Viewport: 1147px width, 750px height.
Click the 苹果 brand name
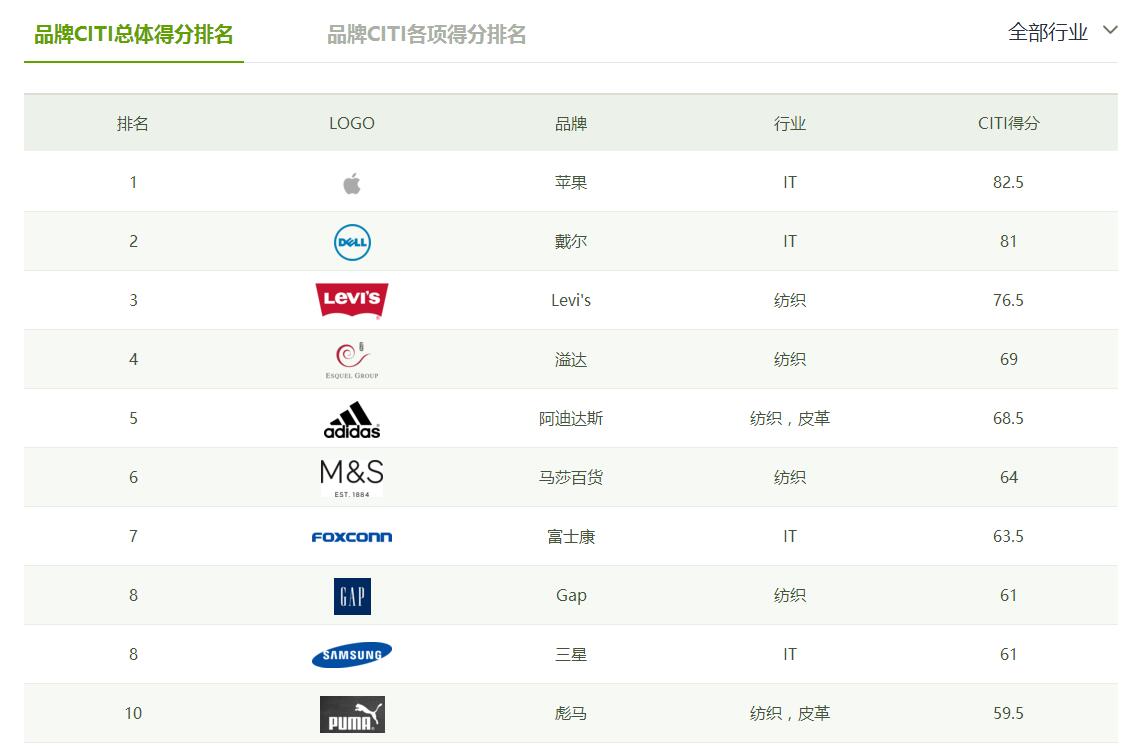571,182
